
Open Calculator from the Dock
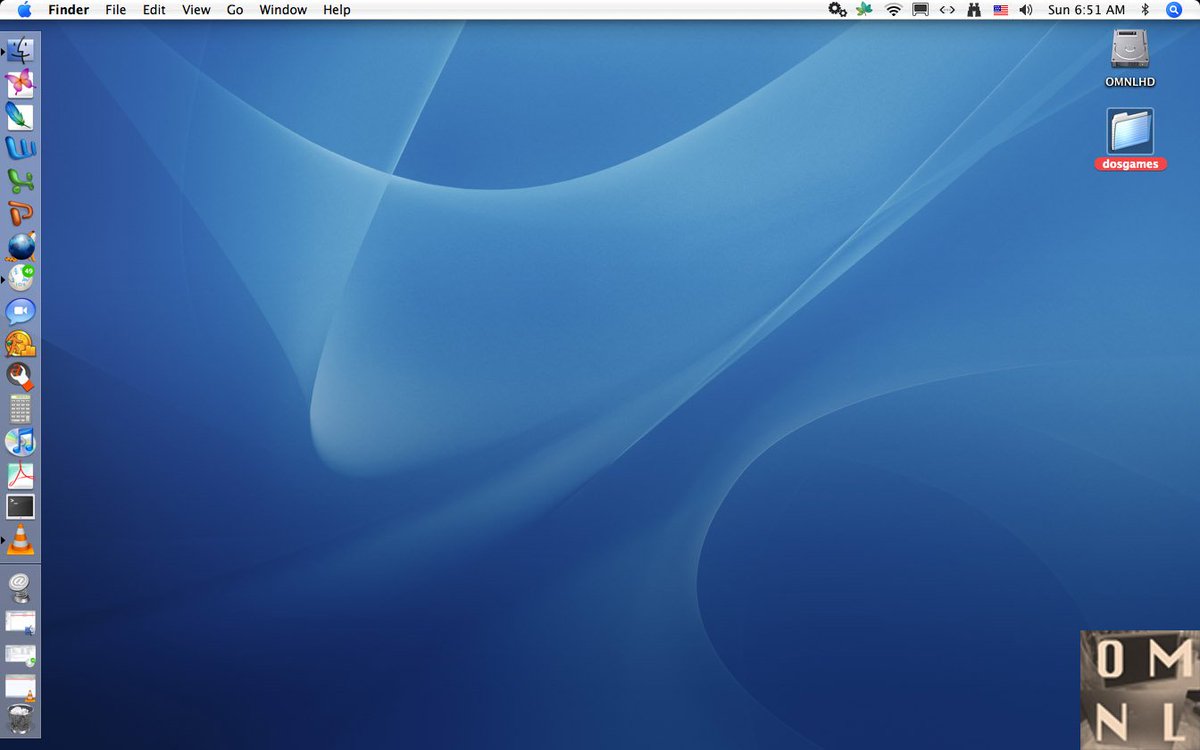point(21,410)
